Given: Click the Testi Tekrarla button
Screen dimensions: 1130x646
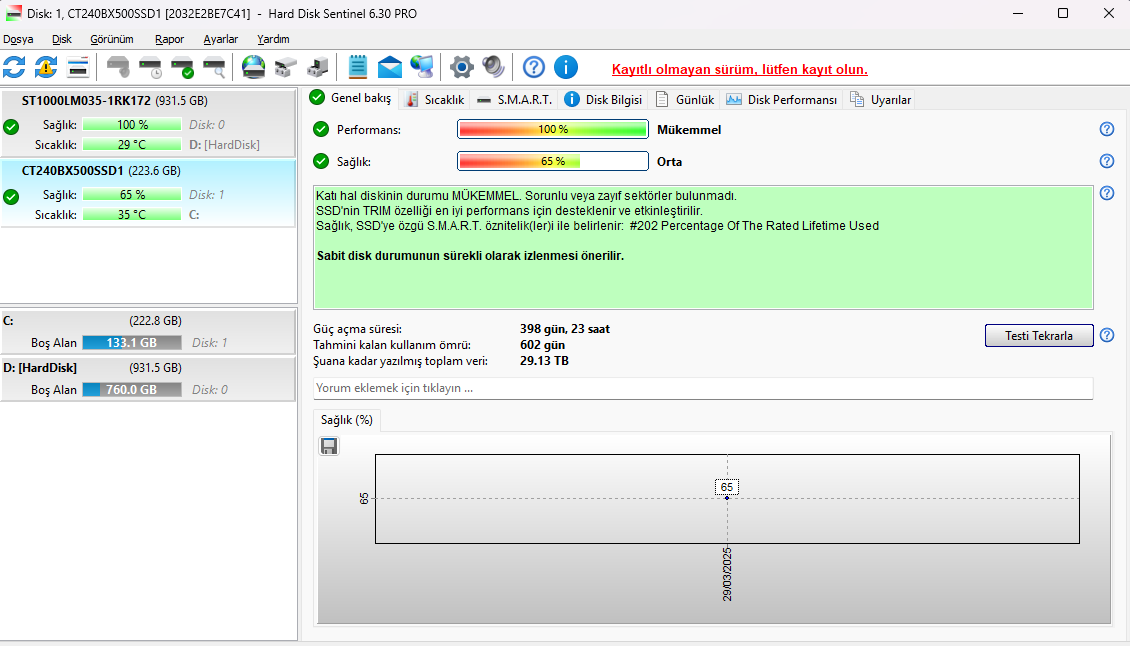Looking at the screenshot, I should click(x=1038, y=335).
